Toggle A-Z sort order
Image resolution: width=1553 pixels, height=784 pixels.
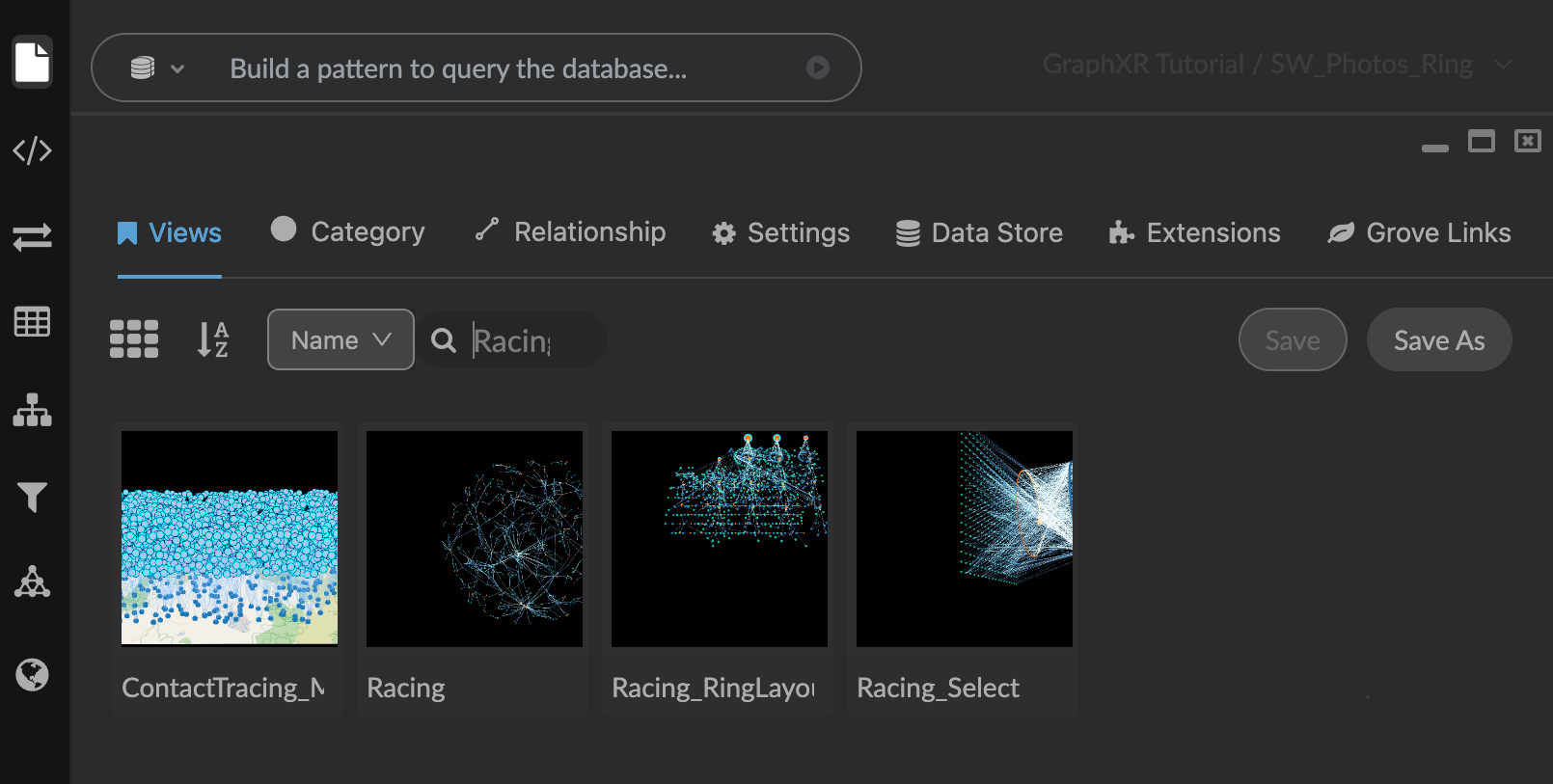click(x=212, y=339)
